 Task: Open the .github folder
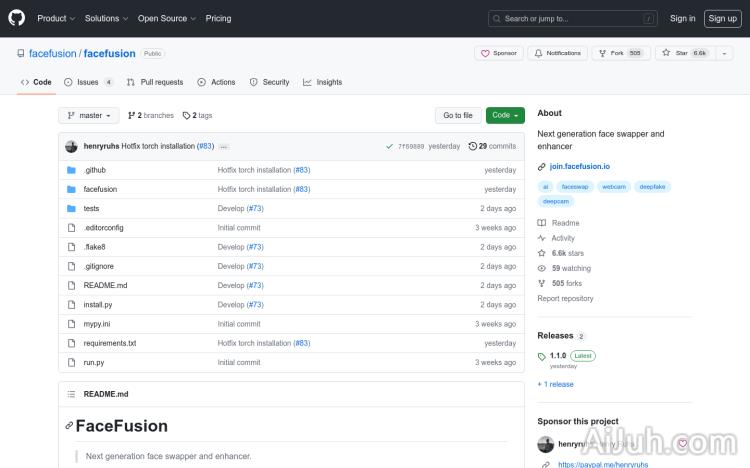(x=94, y=170)
